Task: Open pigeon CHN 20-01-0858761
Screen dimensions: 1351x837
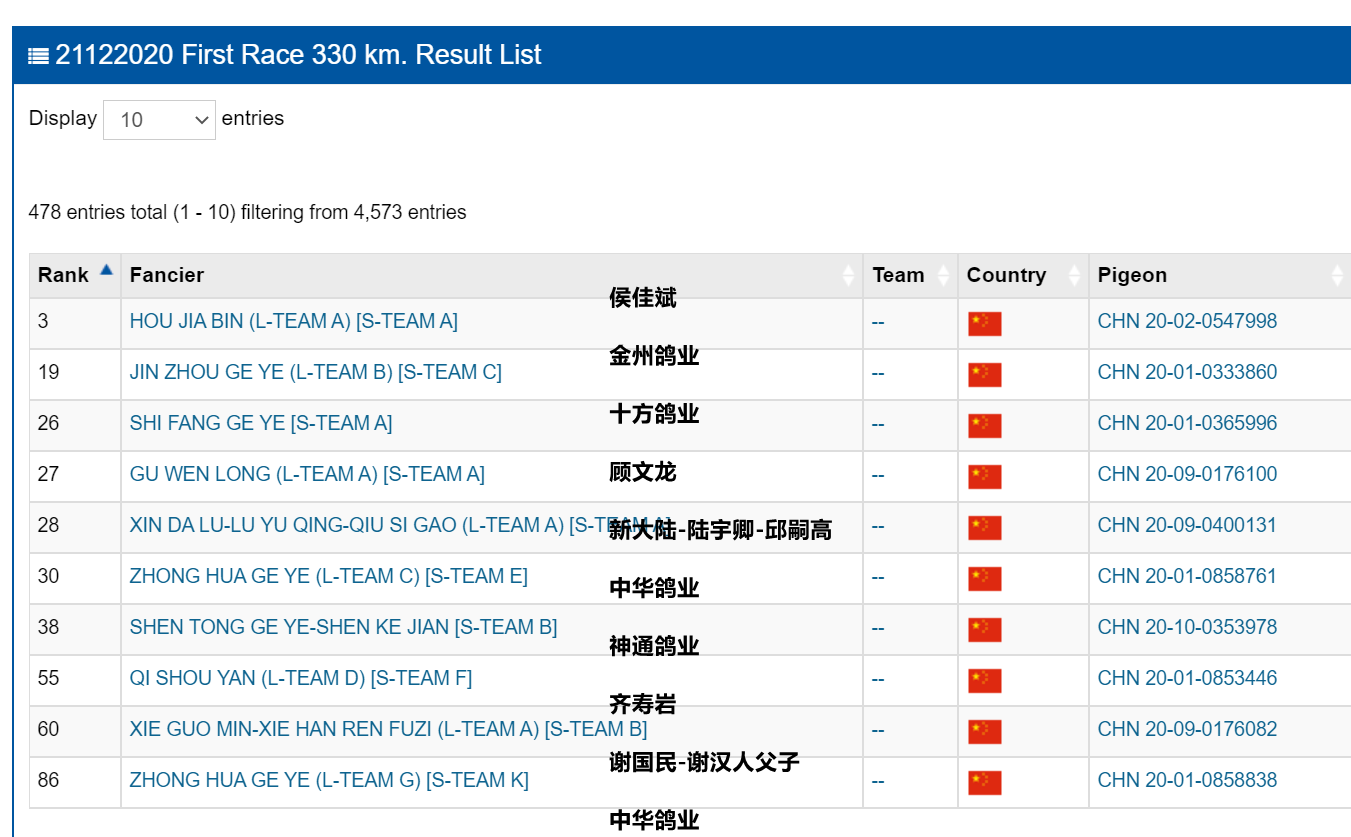Action: point(1187,576)
